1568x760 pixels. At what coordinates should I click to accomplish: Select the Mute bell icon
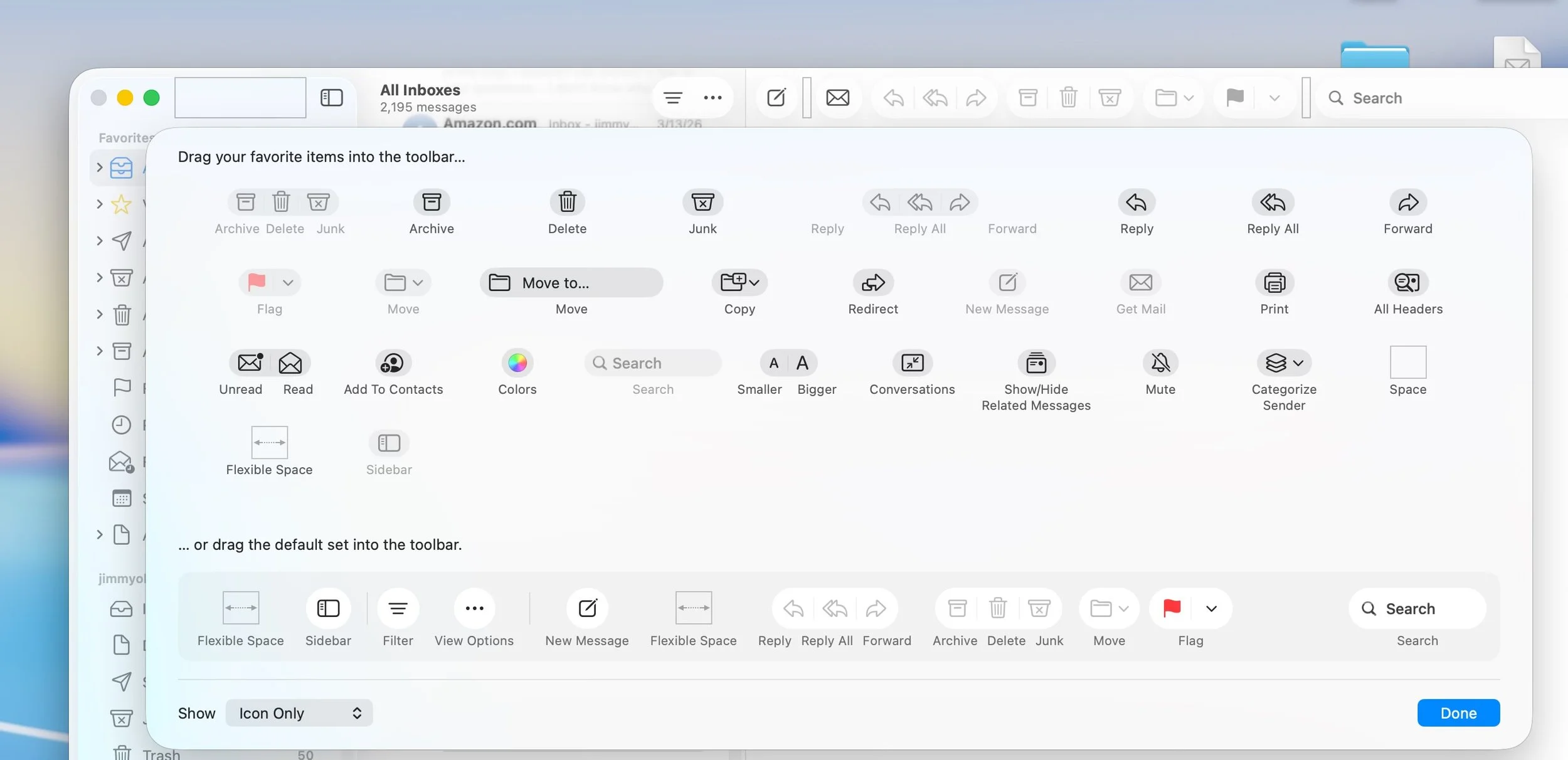point(1160,363)
